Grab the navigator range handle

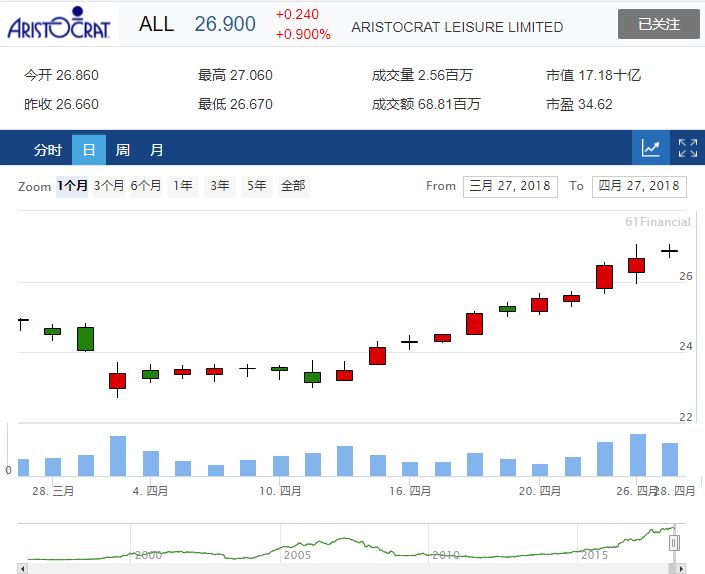click(x=674, y=543)
